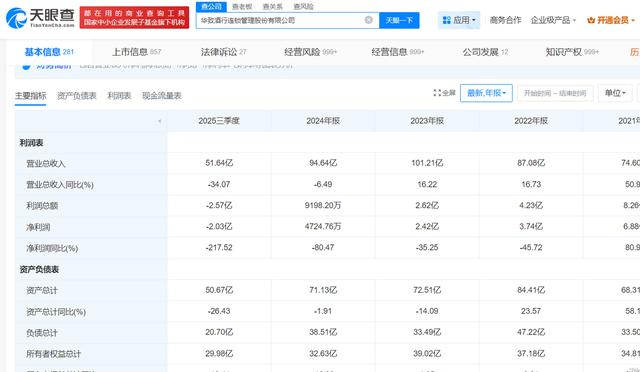Click the 2022年报 column header
640x372 pixels.
click(531, 121)
